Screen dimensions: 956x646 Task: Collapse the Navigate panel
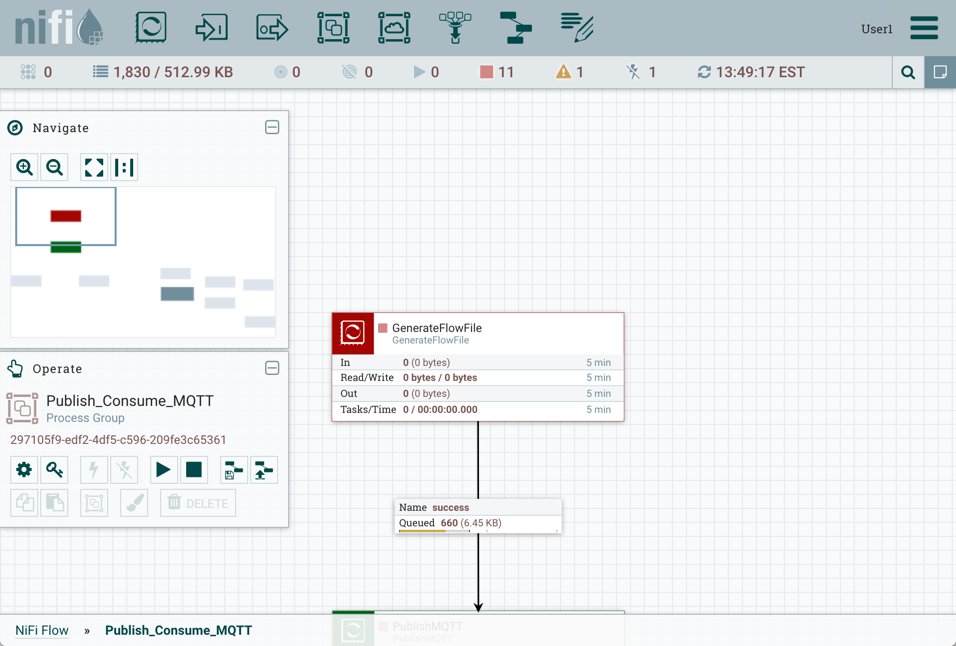point(272,128)
